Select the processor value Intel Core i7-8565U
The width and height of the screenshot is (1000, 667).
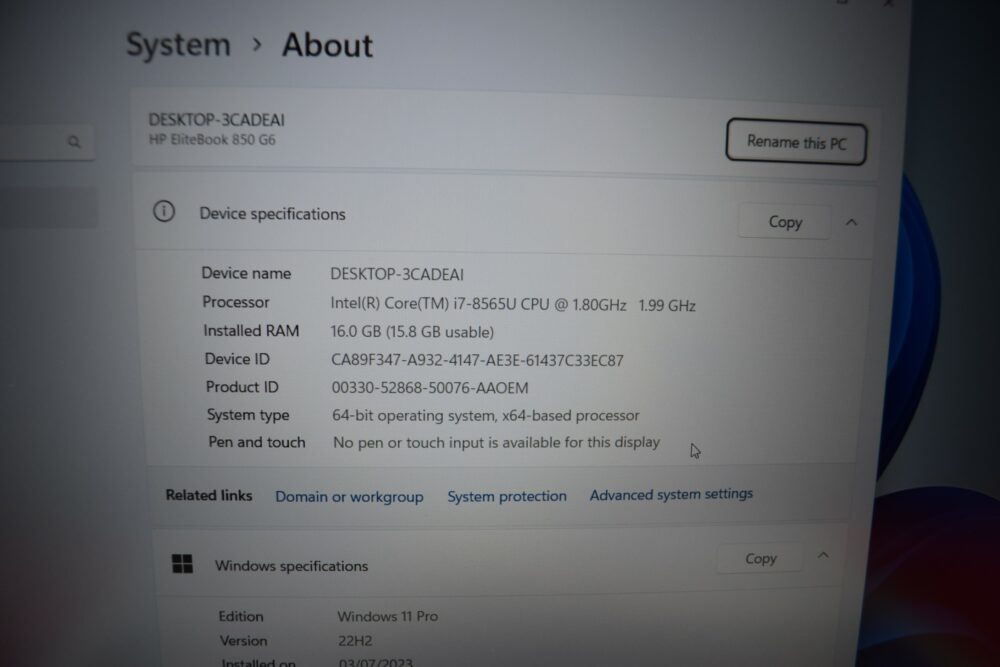(x=513, y=304)
